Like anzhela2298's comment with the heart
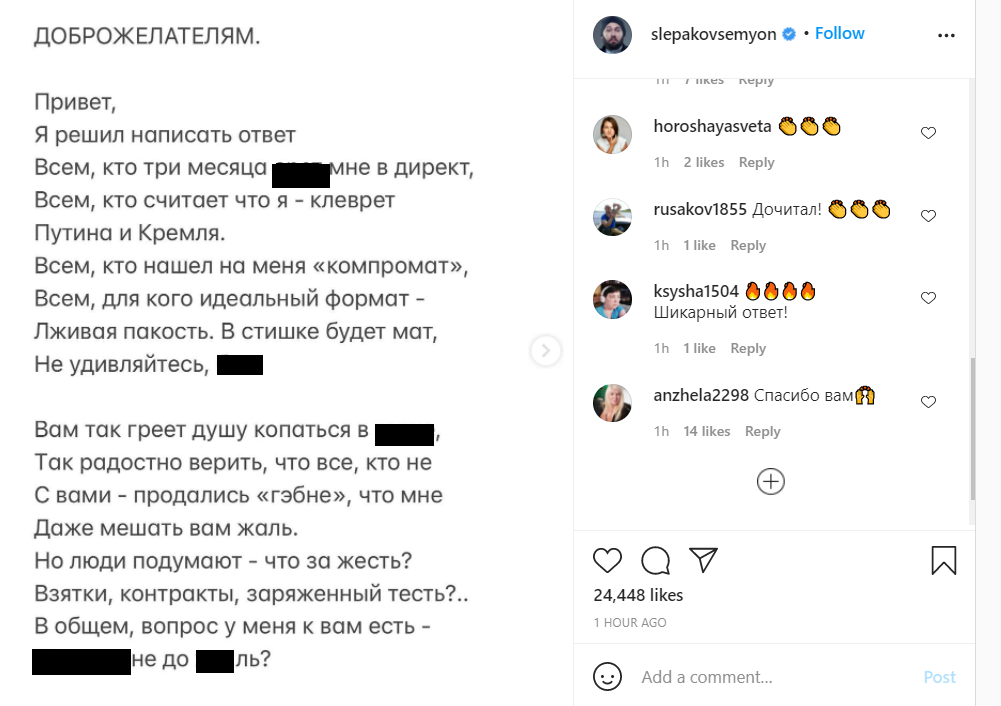Screen dimensions: 1001x706 tap(928, 401)
